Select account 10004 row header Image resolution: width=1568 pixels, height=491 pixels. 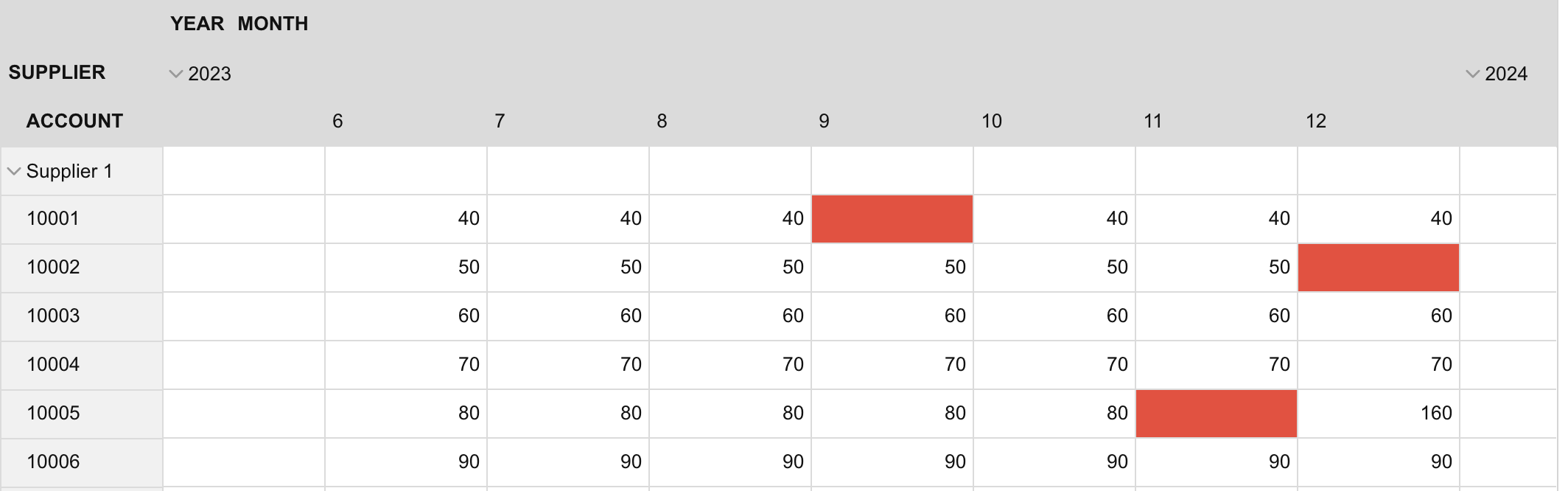tap(53, 365)
